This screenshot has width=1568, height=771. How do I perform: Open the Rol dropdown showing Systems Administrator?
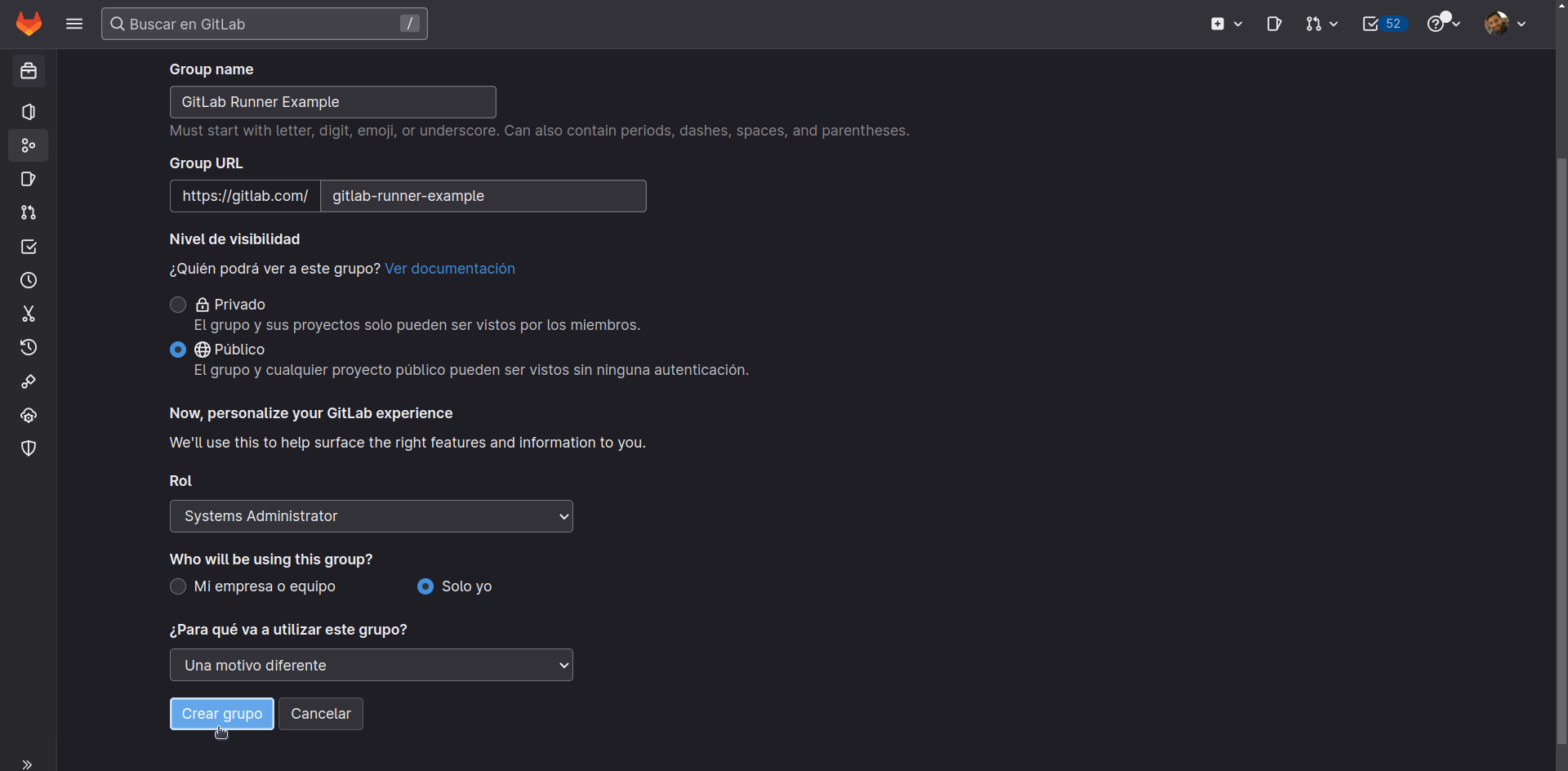[372, 516]
